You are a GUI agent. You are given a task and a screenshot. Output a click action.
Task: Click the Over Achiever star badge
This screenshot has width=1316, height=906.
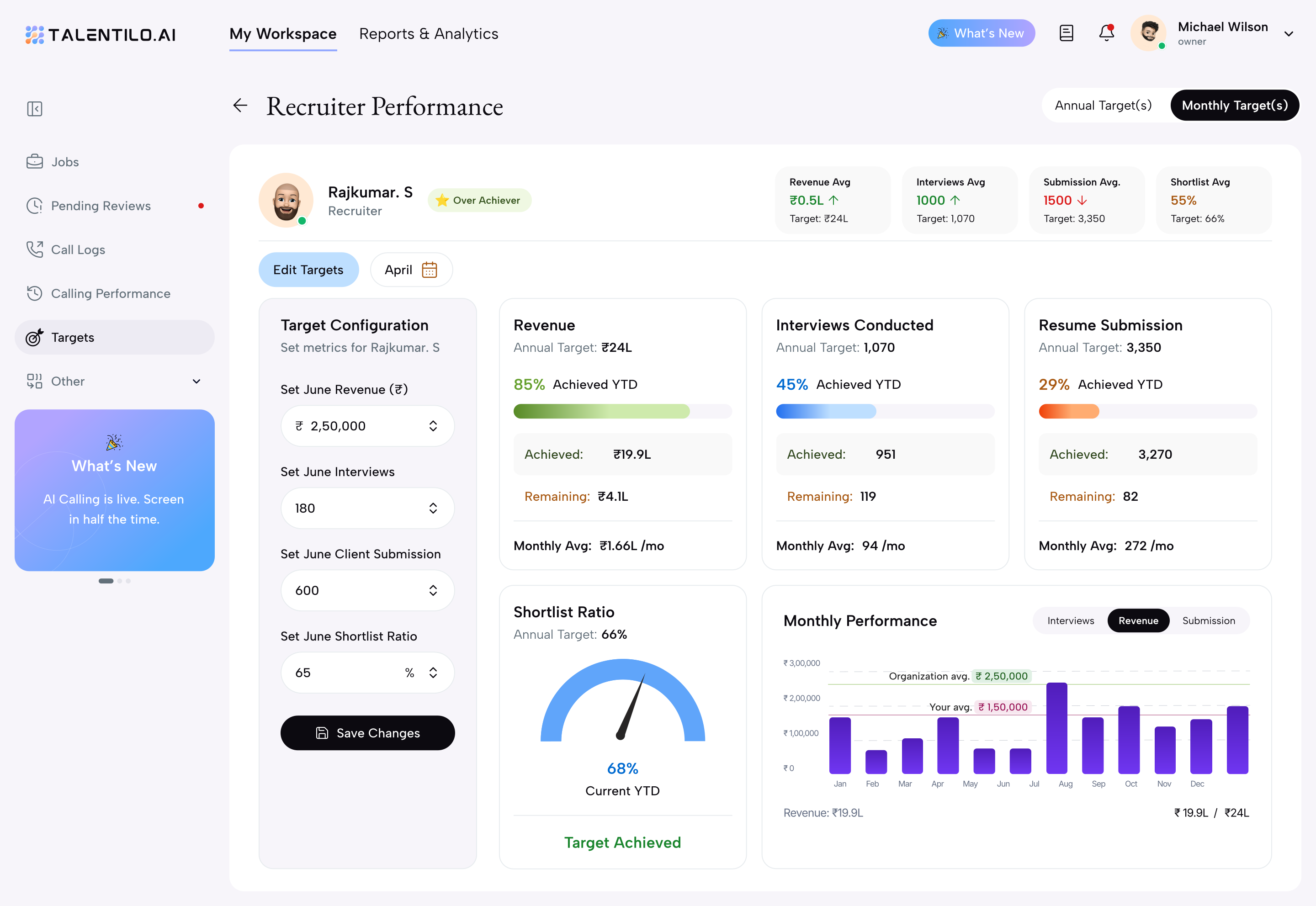[x=479, y=201]
